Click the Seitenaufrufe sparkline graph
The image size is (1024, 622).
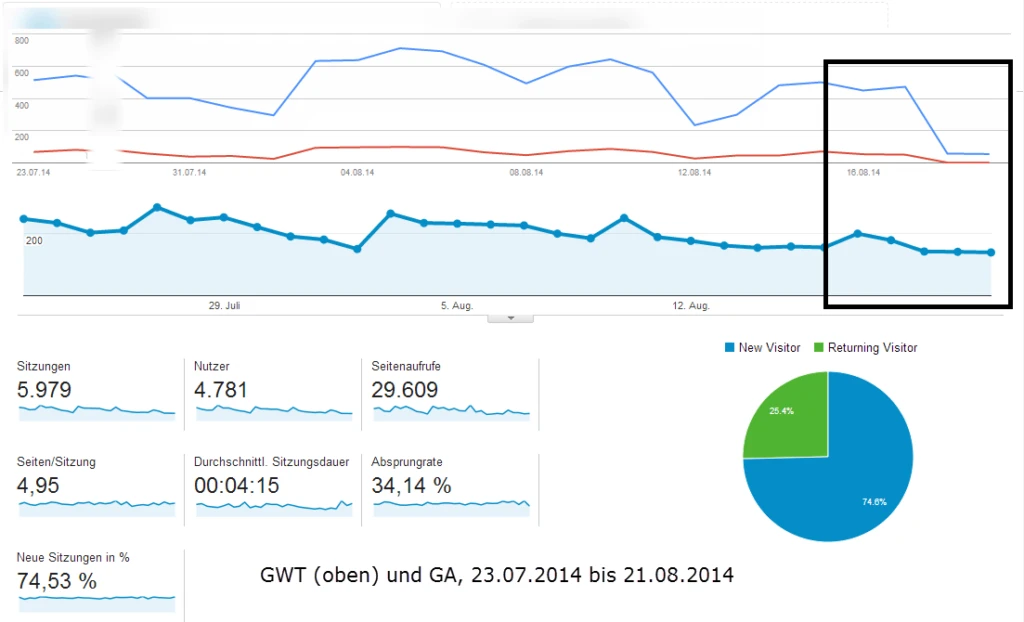[451, 412]
